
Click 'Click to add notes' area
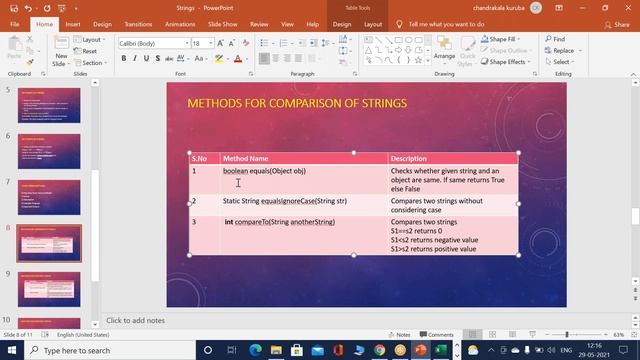(136, 320)
